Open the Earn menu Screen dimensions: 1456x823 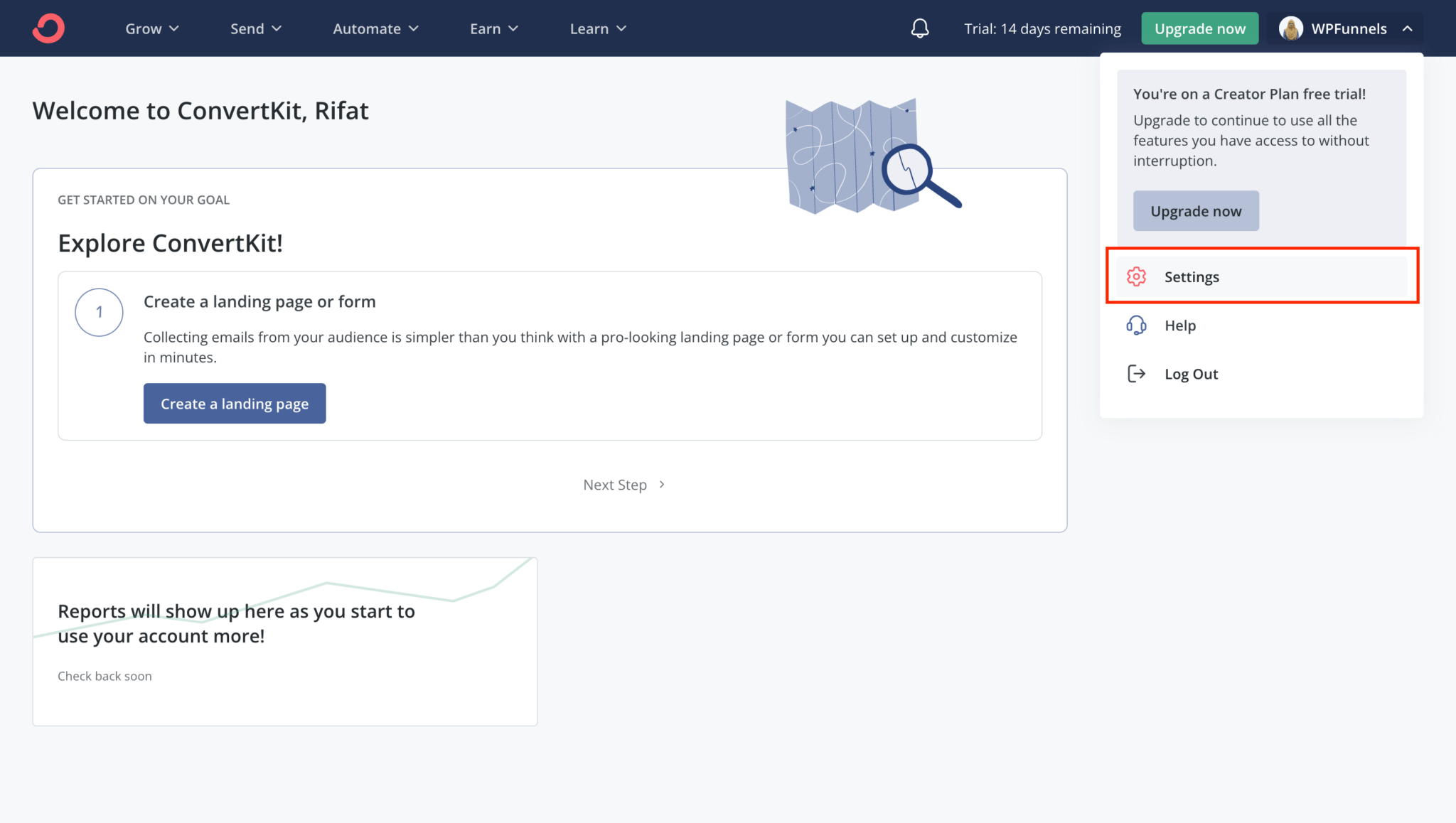[494, 28]
